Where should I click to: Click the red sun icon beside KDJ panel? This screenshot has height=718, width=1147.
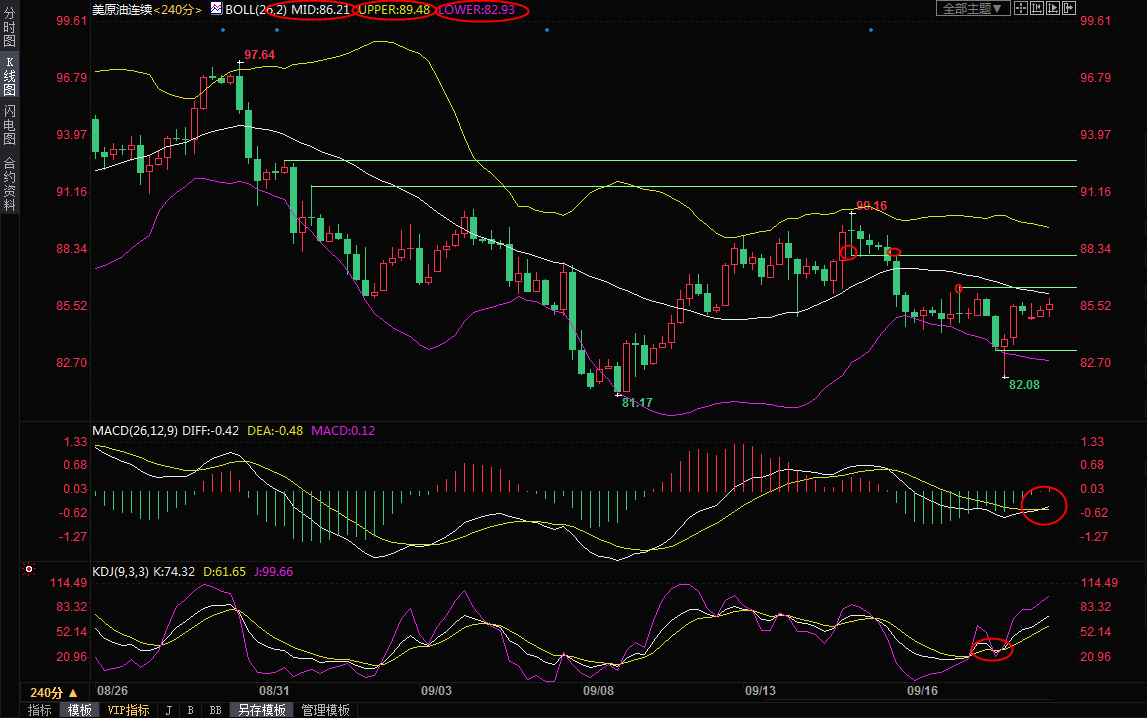28,570
